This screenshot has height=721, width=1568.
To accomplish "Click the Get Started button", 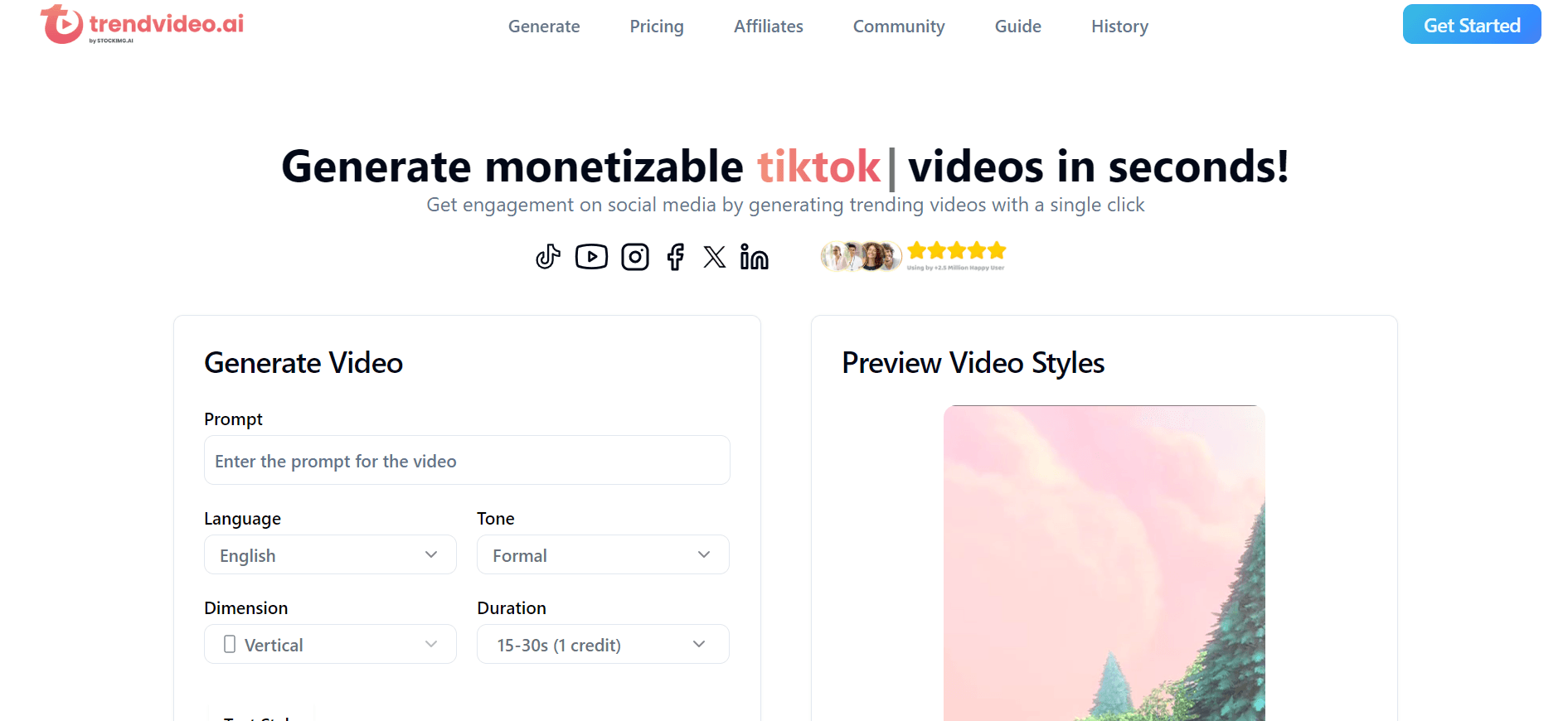I will (x=1472, y=24).
